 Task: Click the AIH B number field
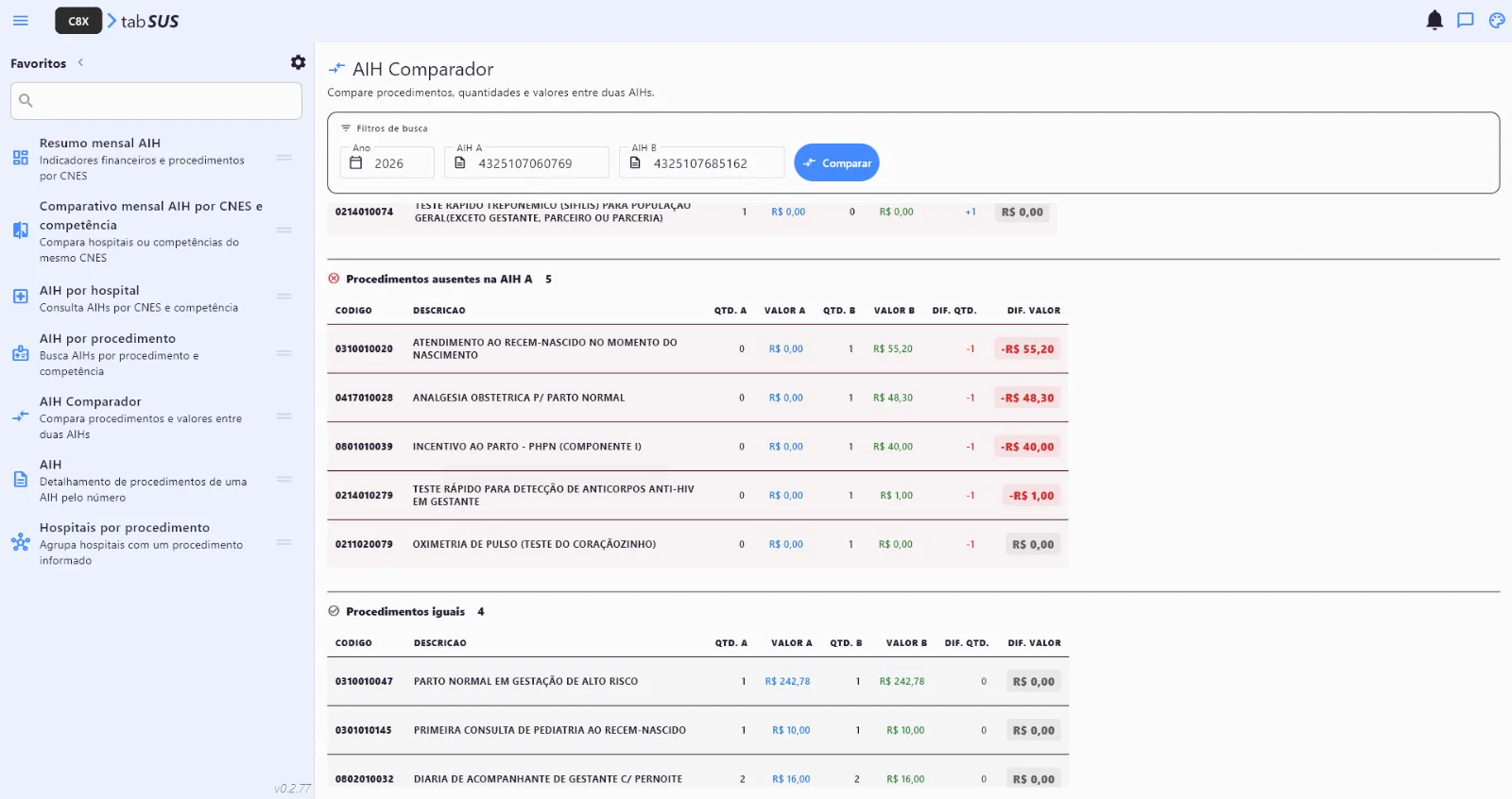coord(702,162)
